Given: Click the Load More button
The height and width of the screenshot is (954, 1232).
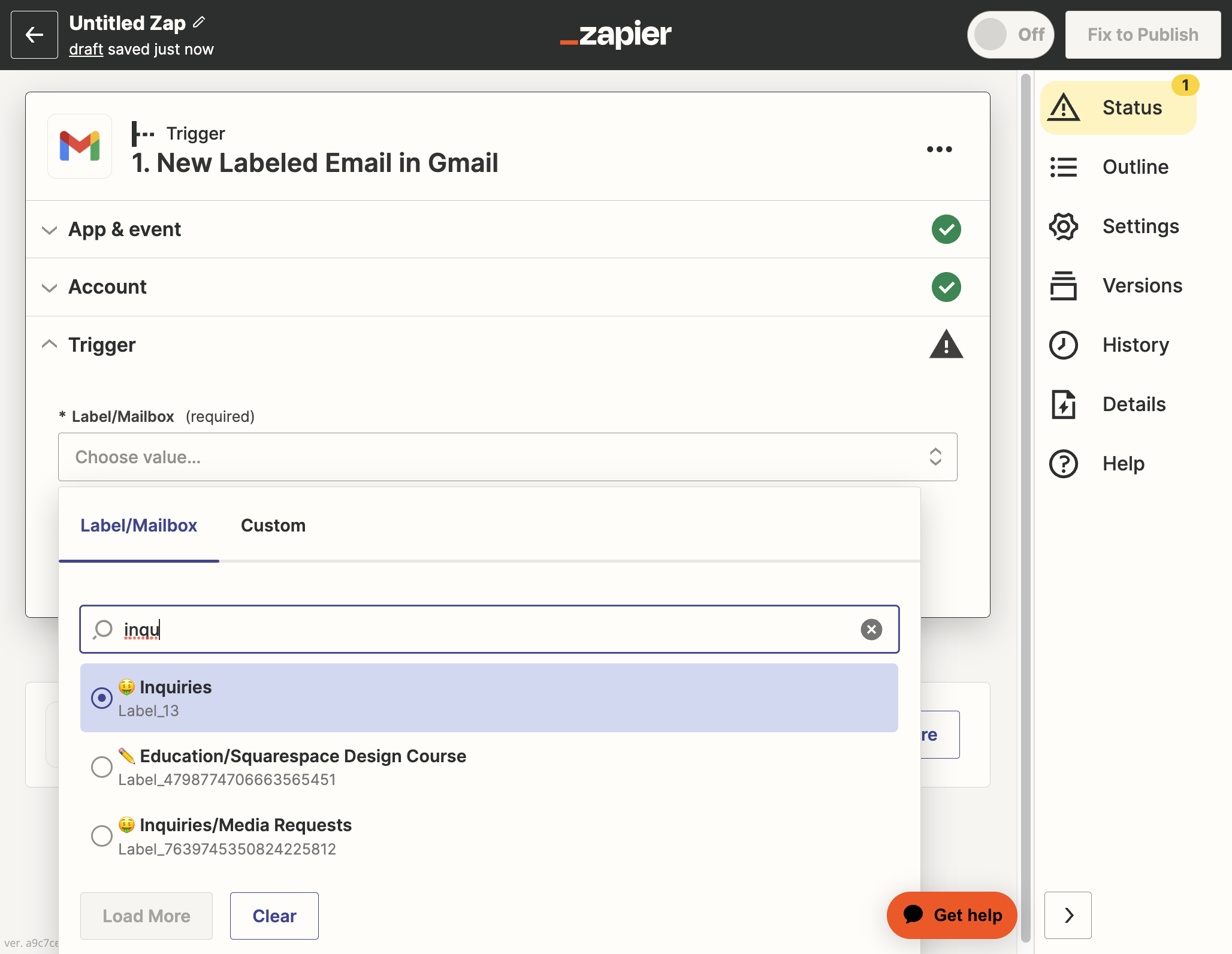Looking at the screenshot, I should click(146, 916).
